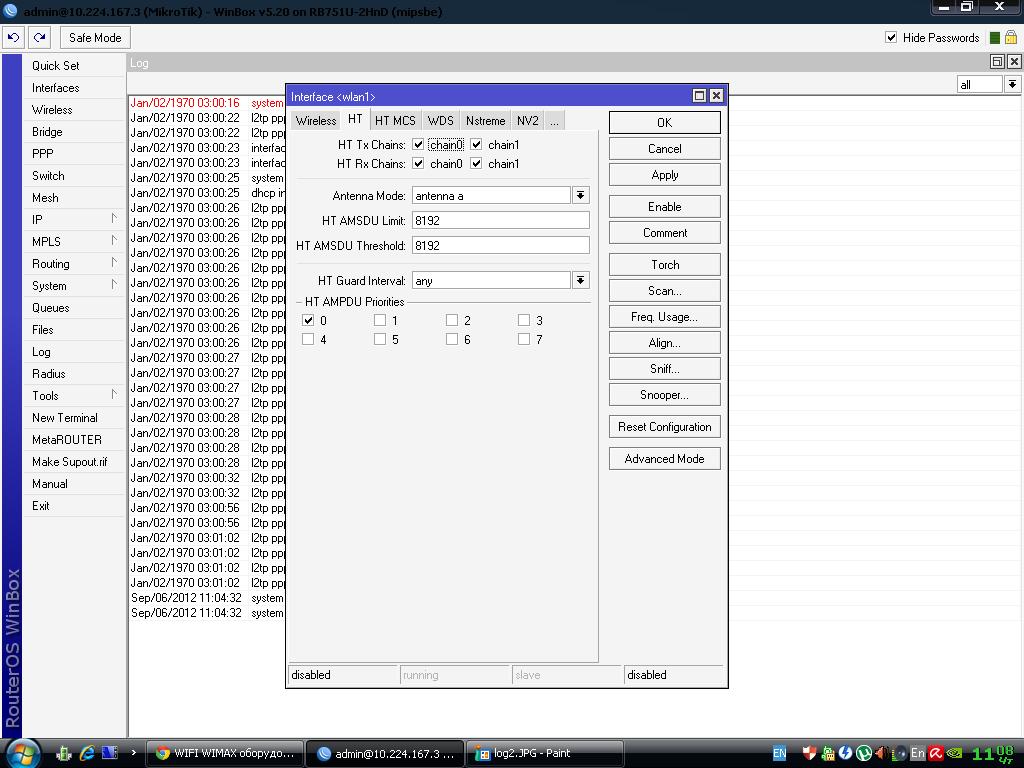Toggle Hide Passwords checkbox
This screenshot has height=768, width=1024.
[x=891, y=37]
